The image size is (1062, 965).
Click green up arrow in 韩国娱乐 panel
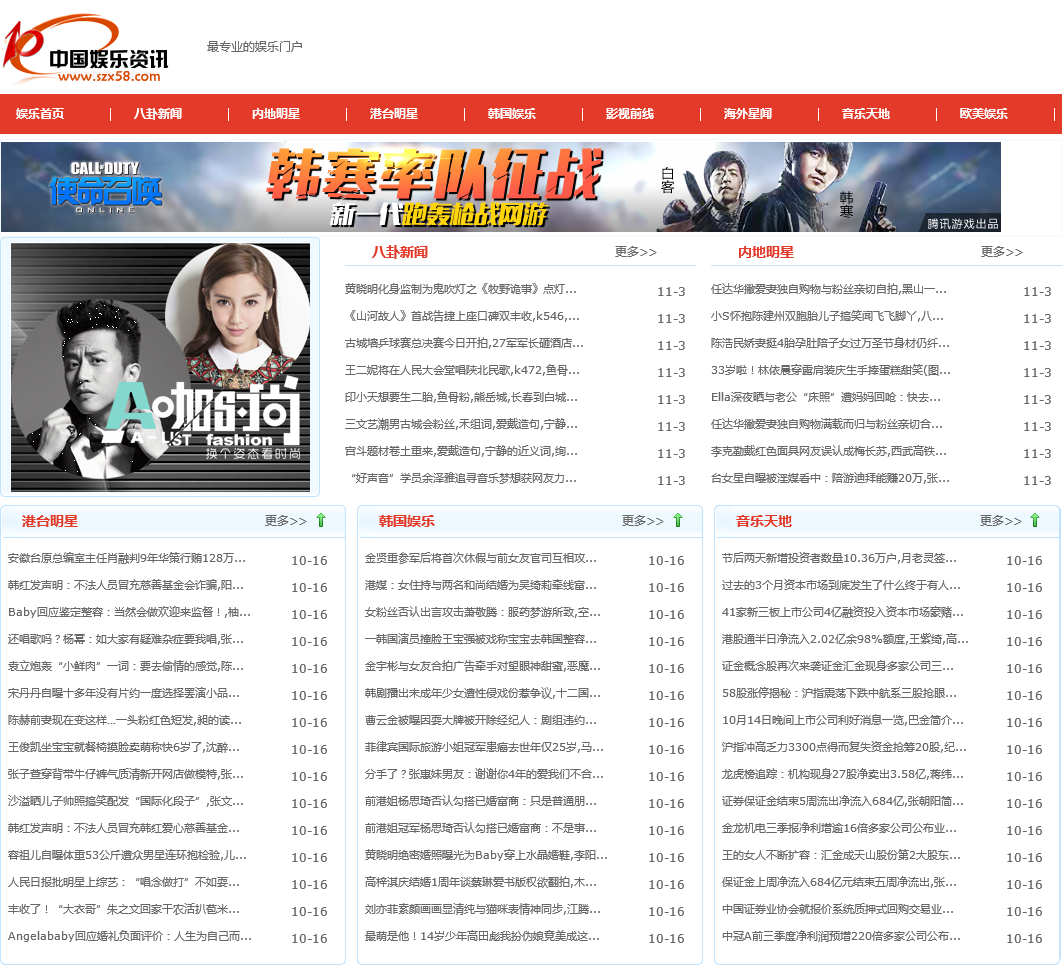[678, 520]
